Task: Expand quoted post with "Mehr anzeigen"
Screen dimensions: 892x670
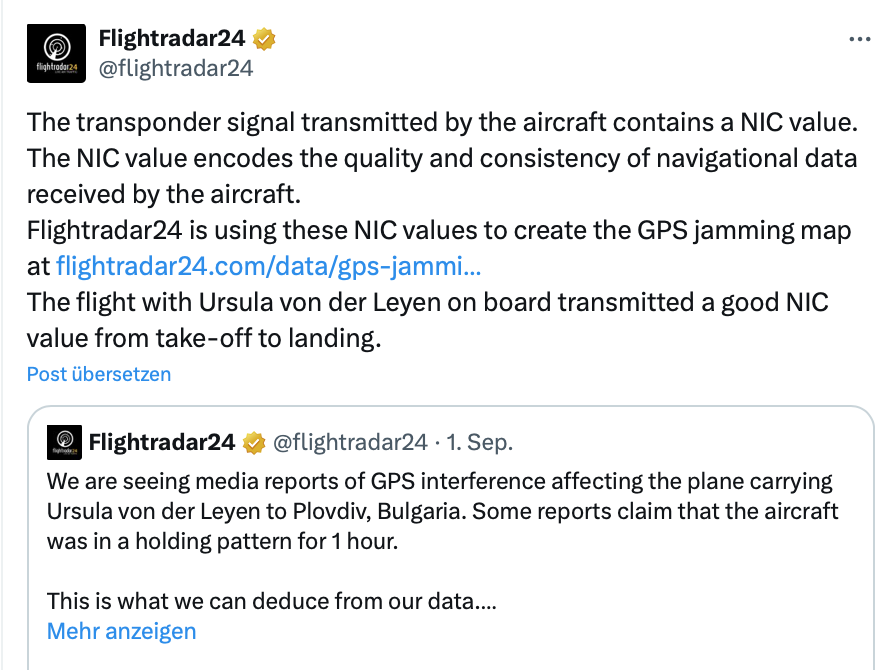Action: [x=121, y=631]
